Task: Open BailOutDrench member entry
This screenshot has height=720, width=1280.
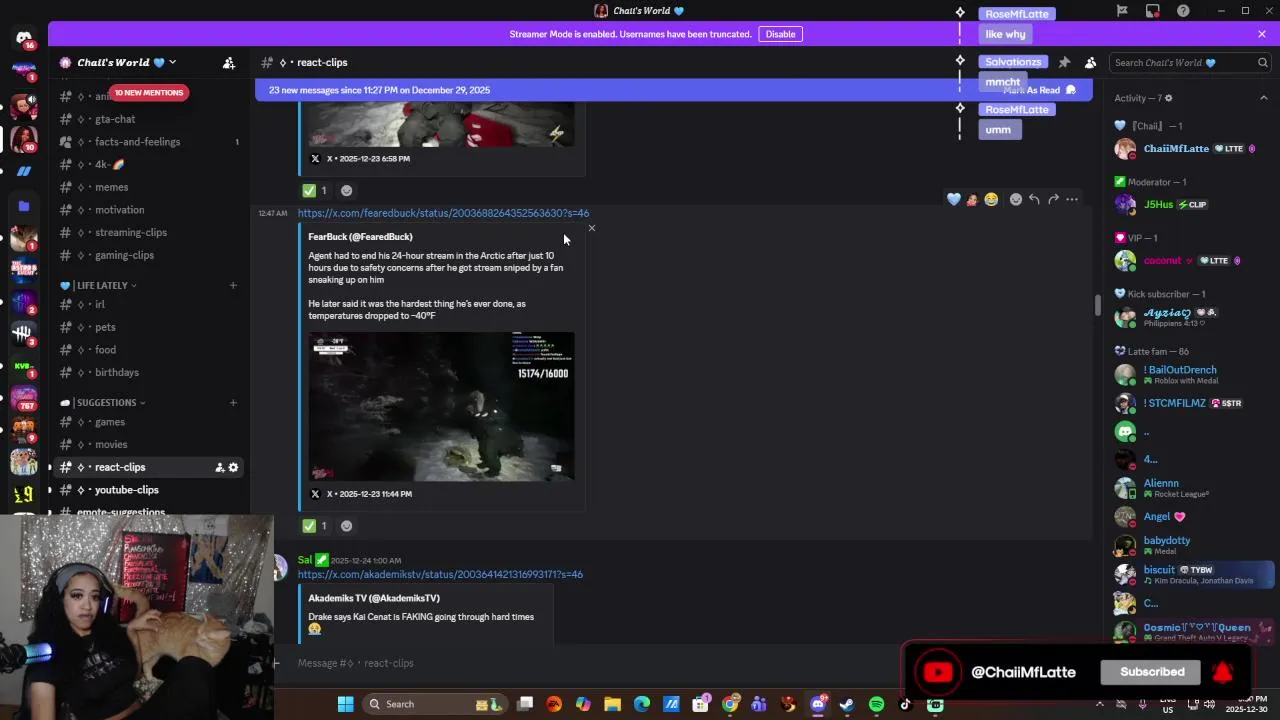Action: [x=1192, y=375]
